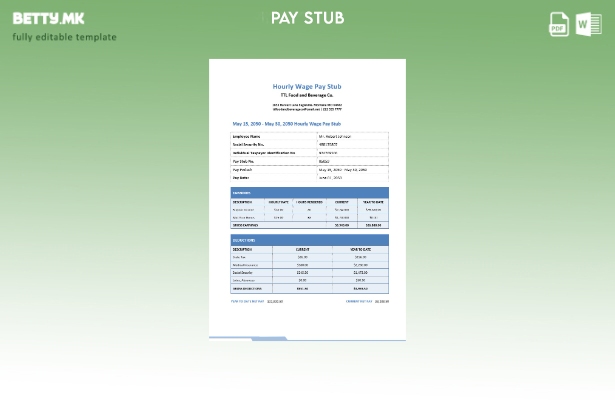
Task: Click the PAY STUB heading
Action: [x=307, y=18]
